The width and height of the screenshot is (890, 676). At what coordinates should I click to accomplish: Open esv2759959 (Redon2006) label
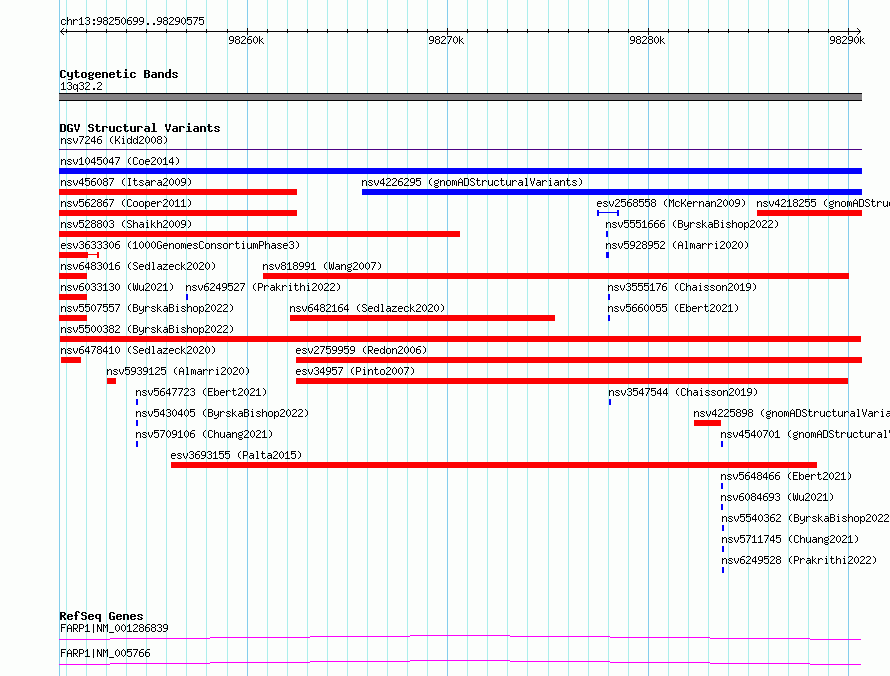click(x=361, y=350)
